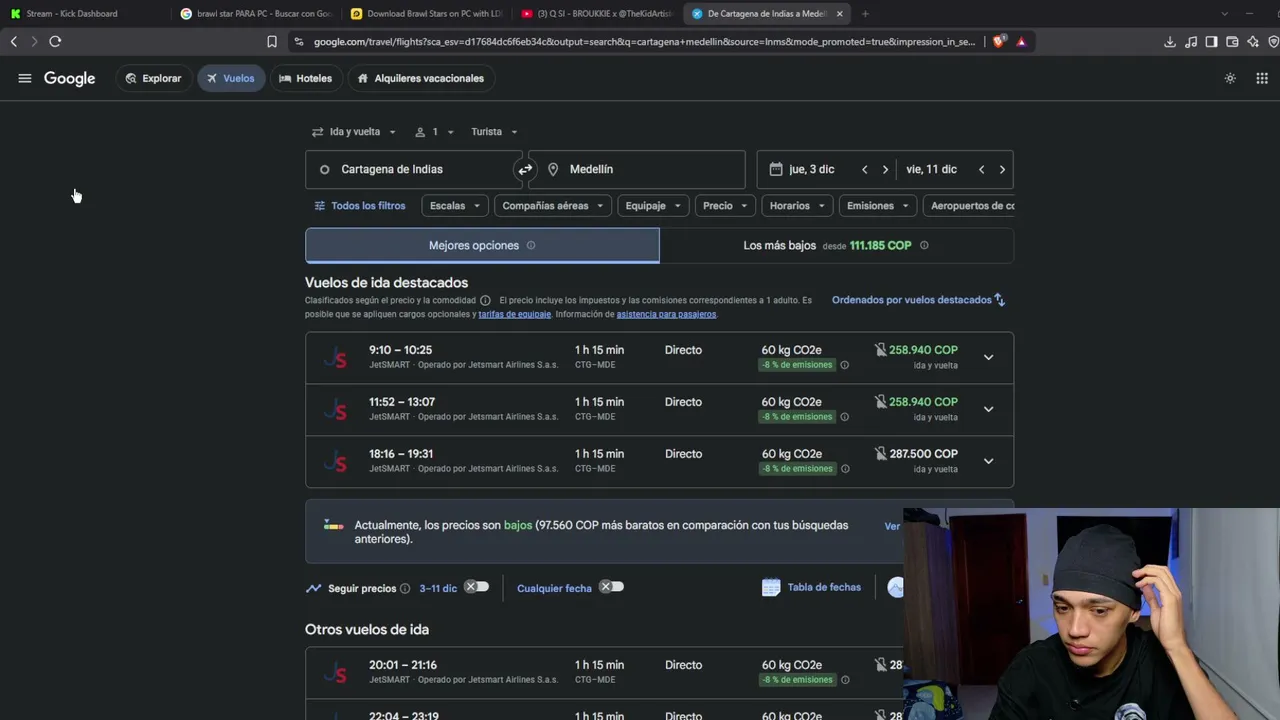Open the Equipaje filter dropdown
The height and width of the screenshot is (720, 1280).
(653, 206)
